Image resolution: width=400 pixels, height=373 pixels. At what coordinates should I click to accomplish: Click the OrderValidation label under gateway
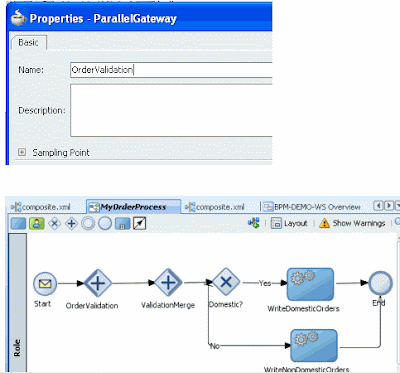point(92,306)
